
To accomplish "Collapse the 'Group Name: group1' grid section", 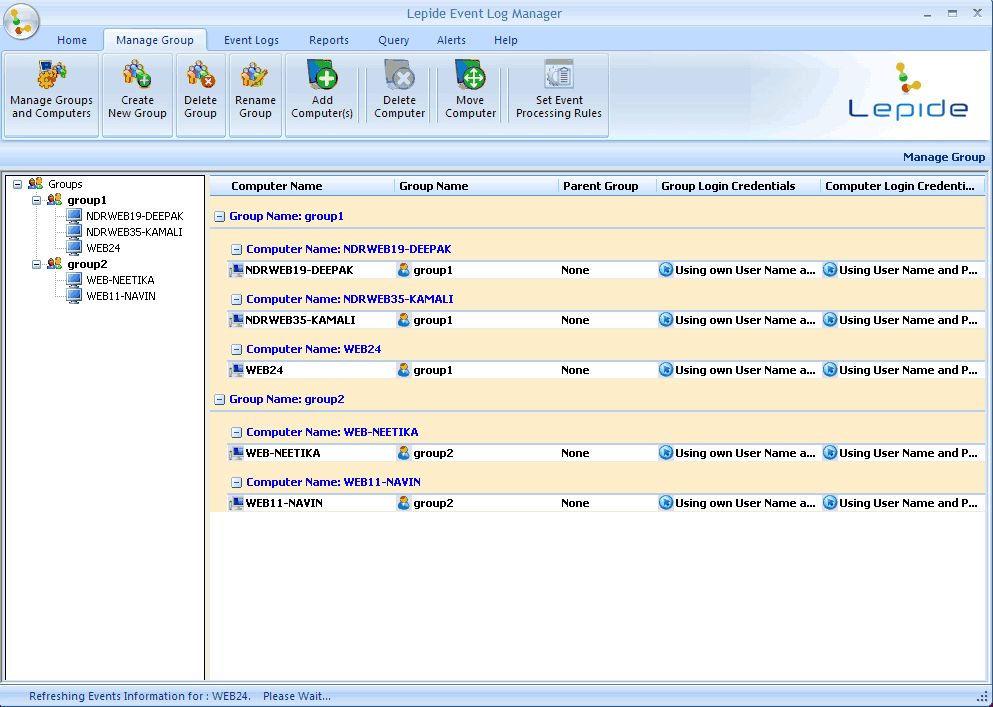I will pyautogui.click(x=220, y=217).
